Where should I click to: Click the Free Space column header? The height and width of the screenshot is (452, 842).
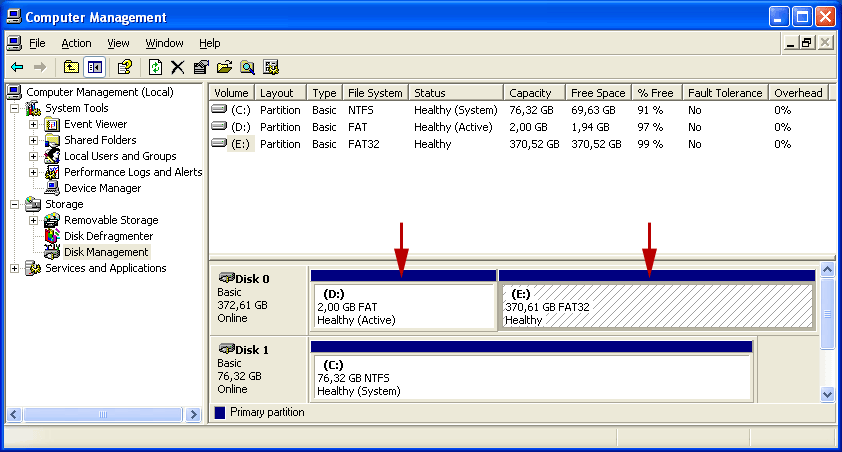point(599,93)
